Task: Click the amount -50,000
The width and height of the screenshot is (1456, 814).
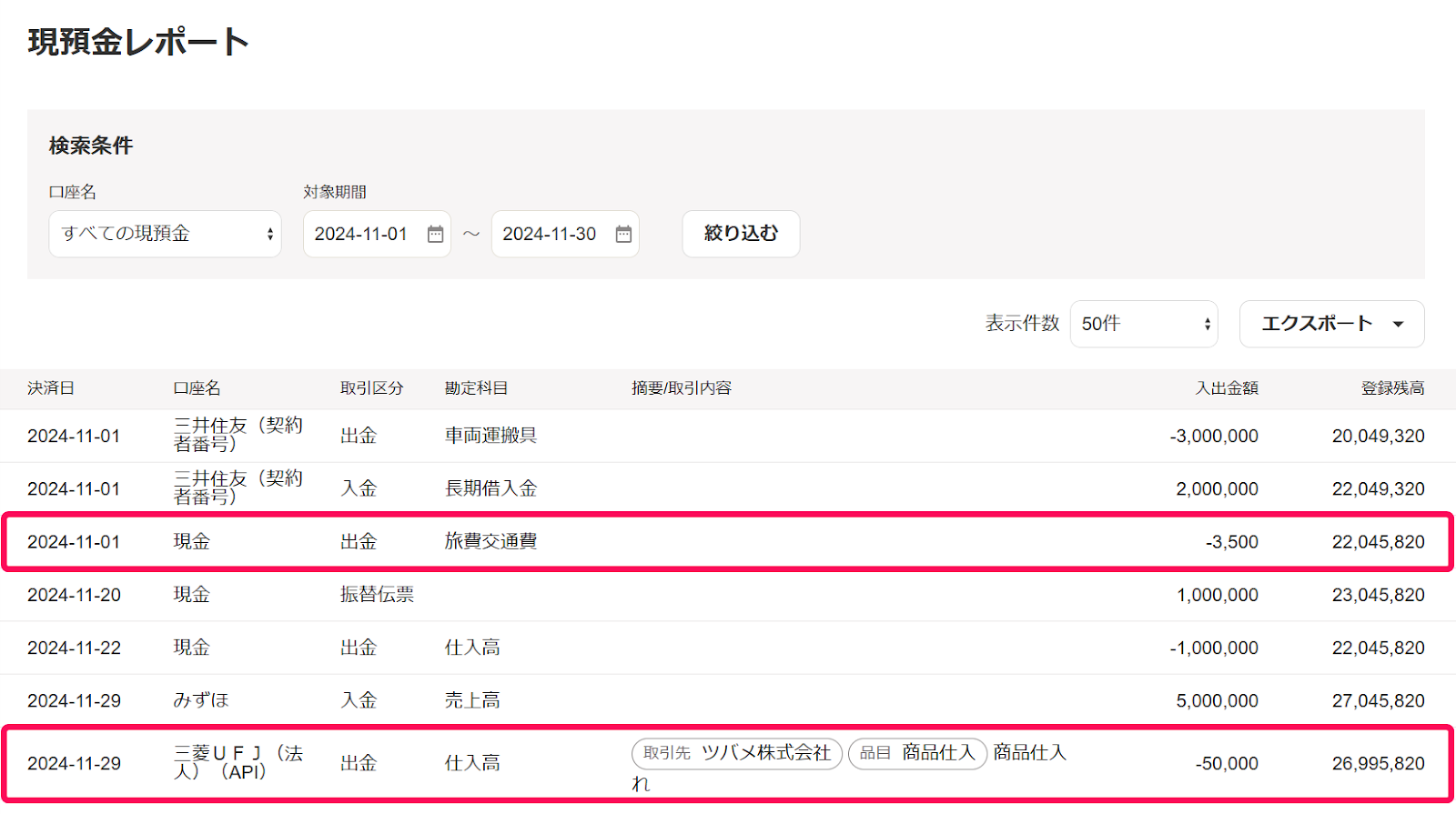Action: pos(1227,764)
